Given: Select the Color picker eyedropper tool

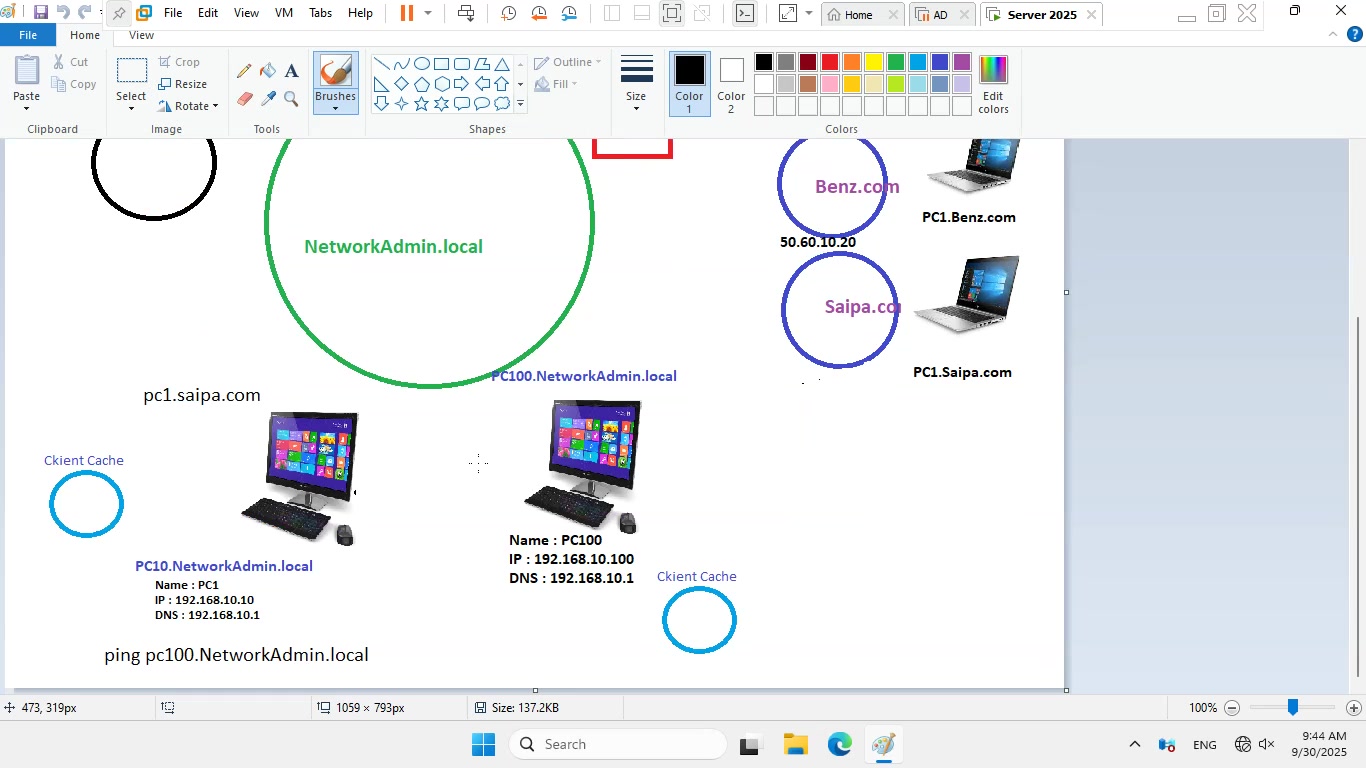Looking at the screenshot, I should pos(268,99).
